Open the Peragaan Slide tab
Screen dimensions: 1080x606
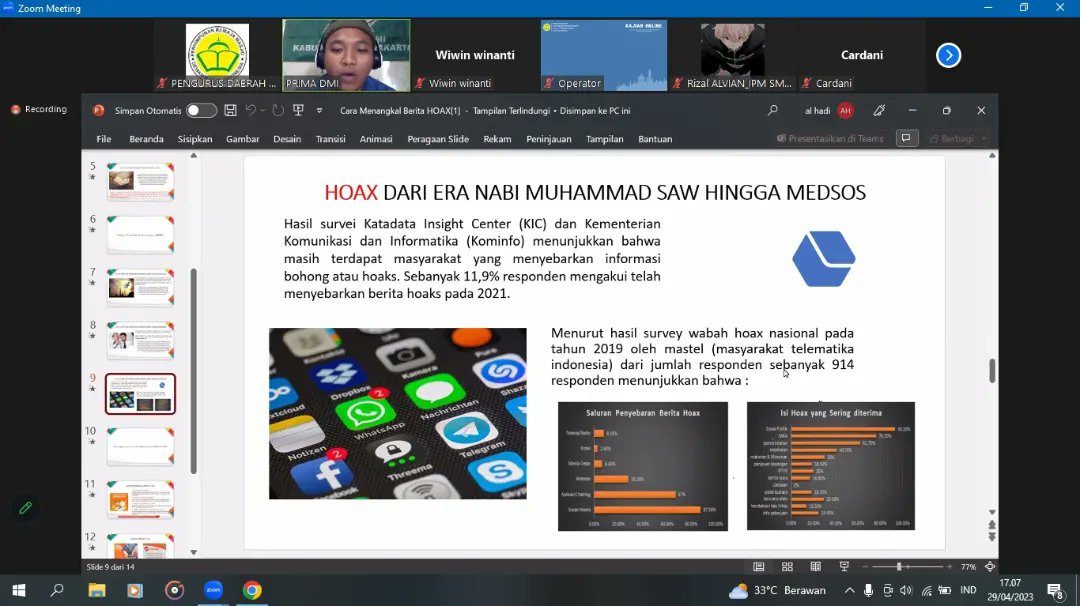click(438, 138)
